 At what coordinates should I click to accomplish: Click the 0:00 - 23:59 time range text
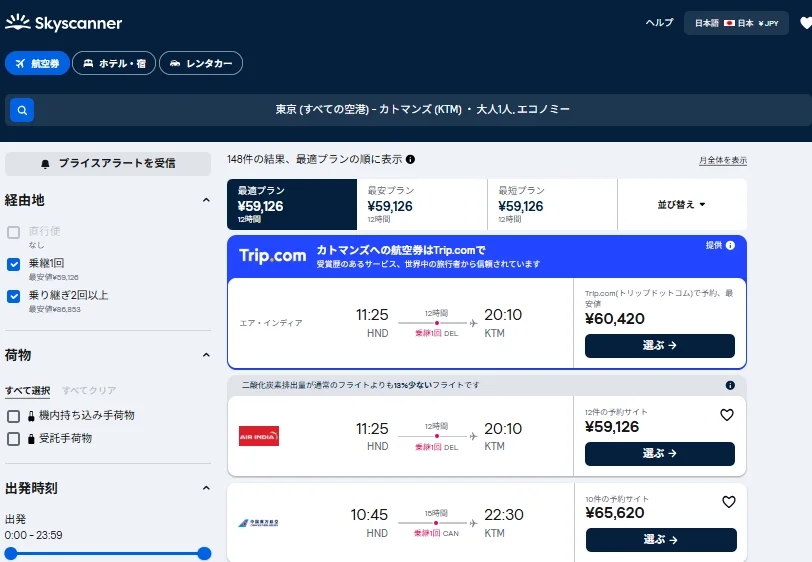[x=33, y=535]
